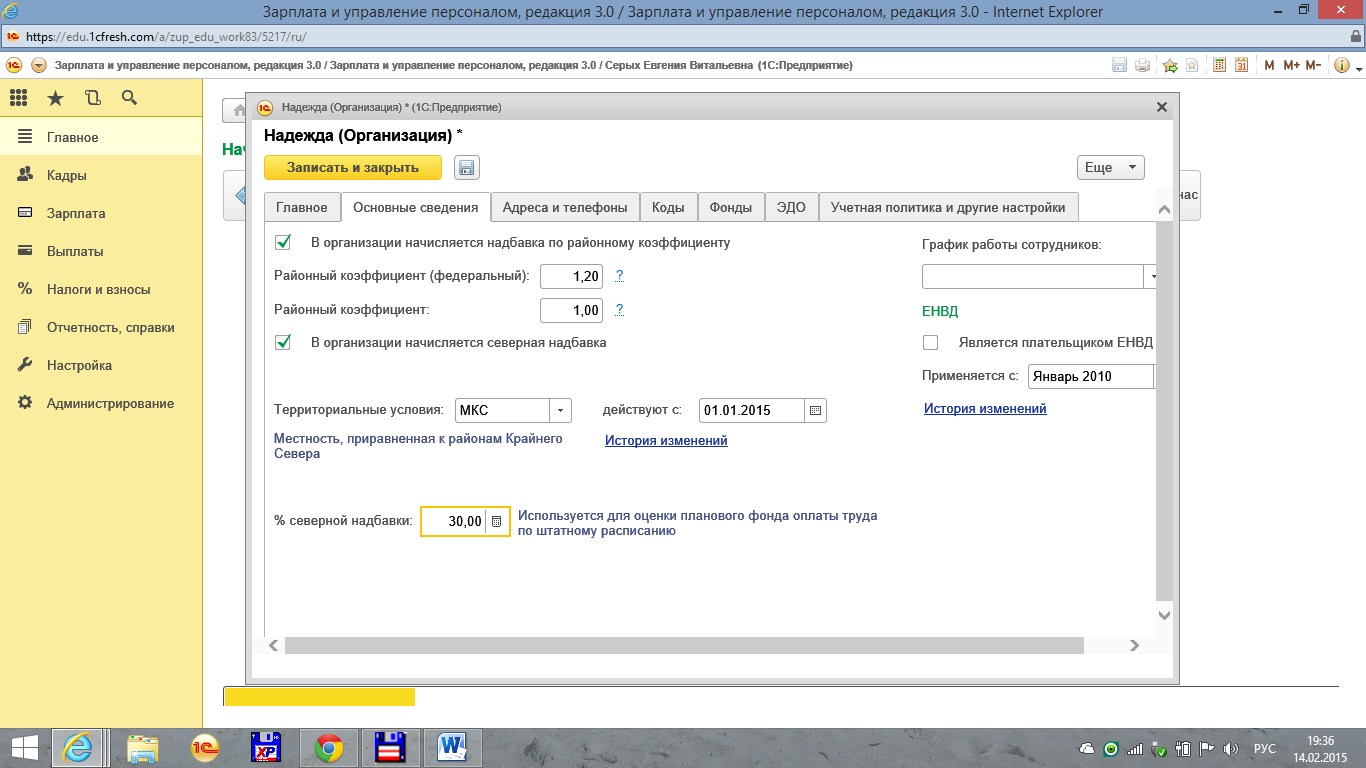
Task: Open Администрирование section in sidebar
Action: 101,403
